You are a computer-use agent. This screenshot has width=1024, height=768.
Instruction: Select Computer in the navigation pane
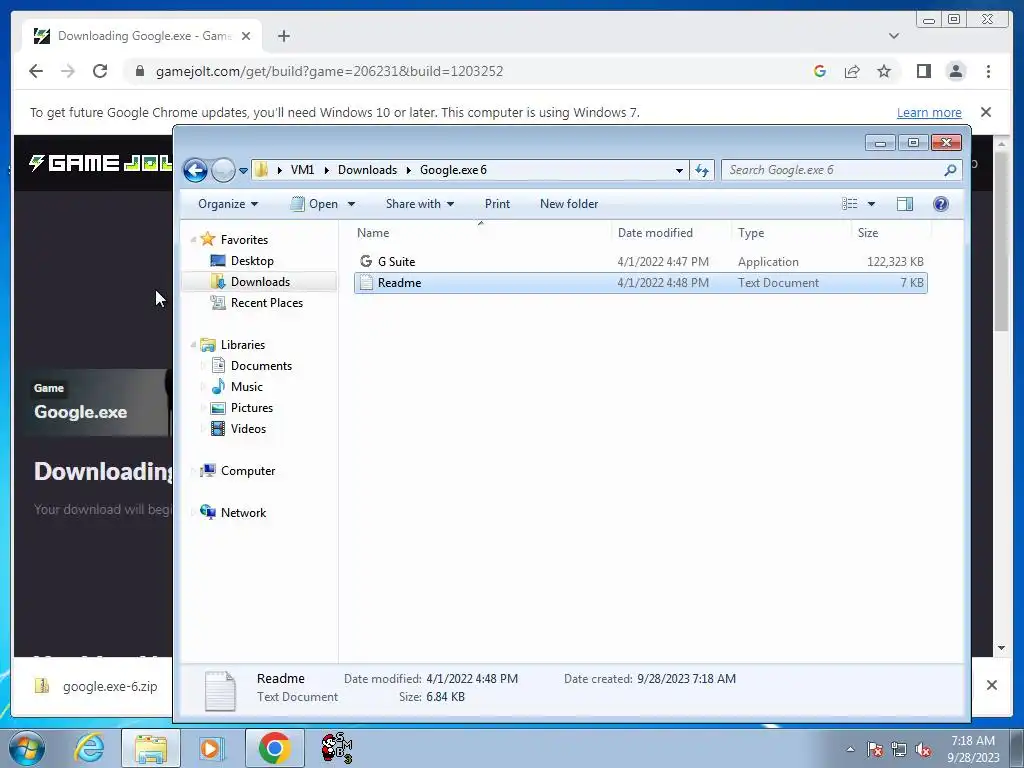coord(248,471)
